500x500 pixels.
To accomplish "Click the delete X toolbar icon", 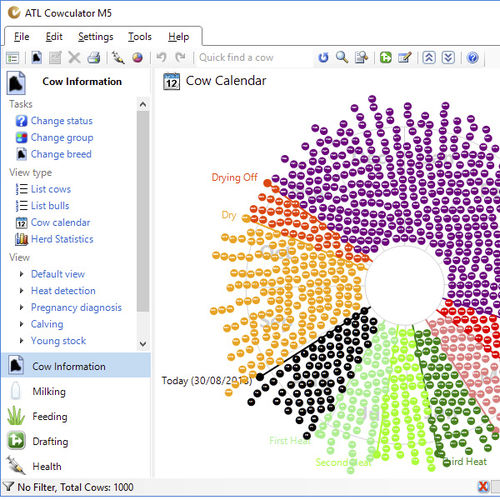I will pos(74,58).
